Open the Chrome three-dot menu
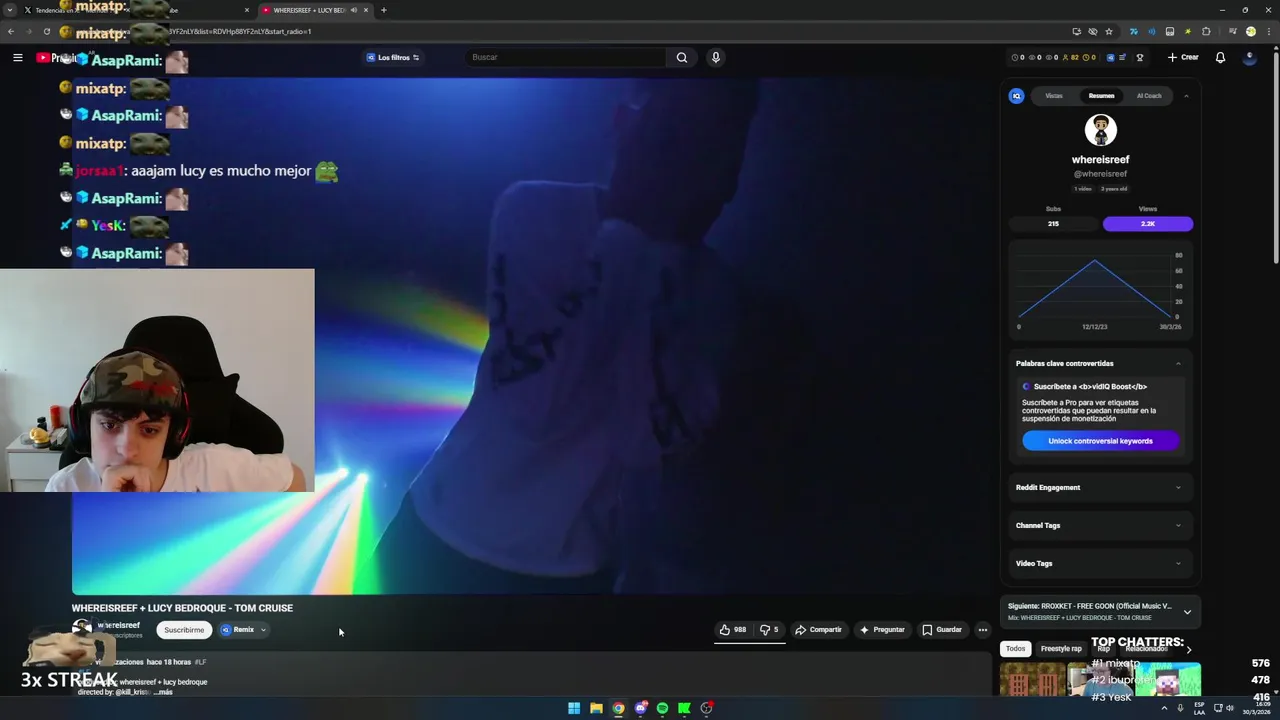This screenshot has height=720, width=1280. (1269, 31)
